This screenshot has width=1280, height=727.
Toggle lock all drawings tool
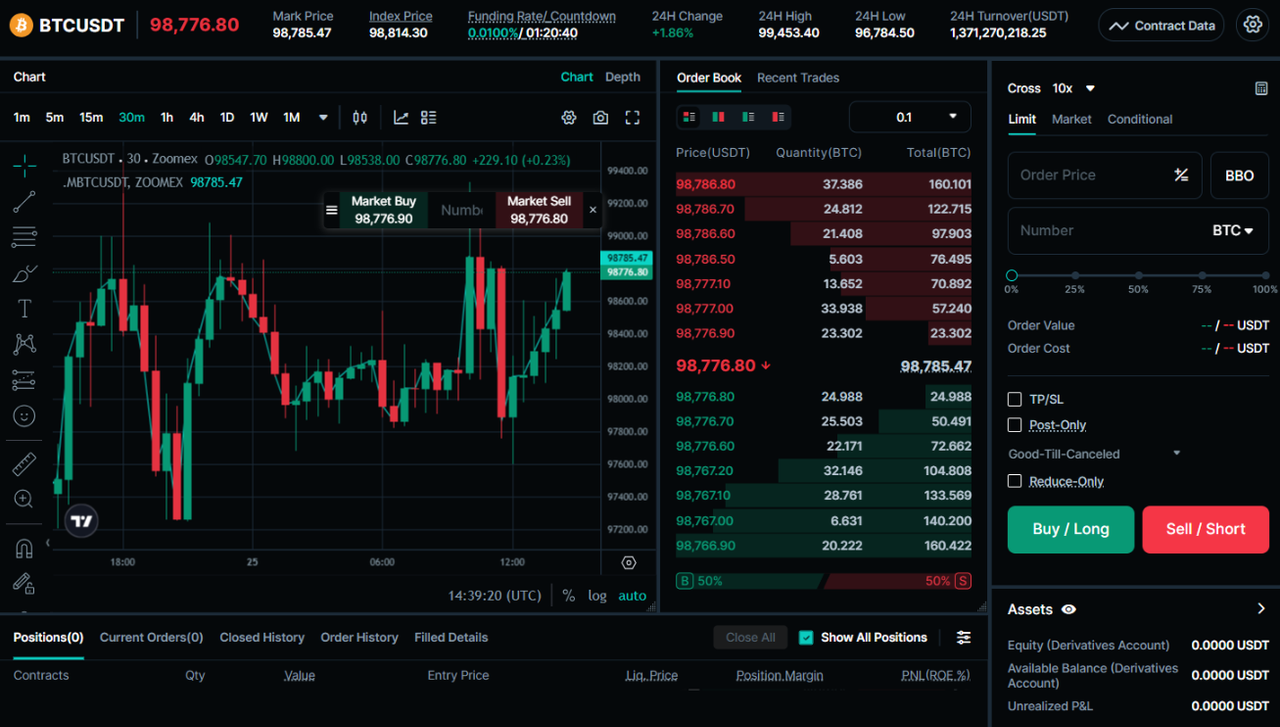coord(25,583)
